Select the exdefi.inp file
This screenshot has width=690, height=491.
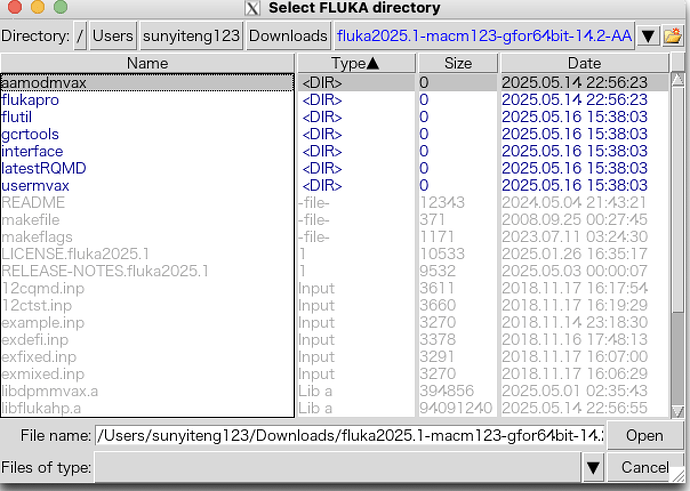pyautogui.click(x=35, y=340)
